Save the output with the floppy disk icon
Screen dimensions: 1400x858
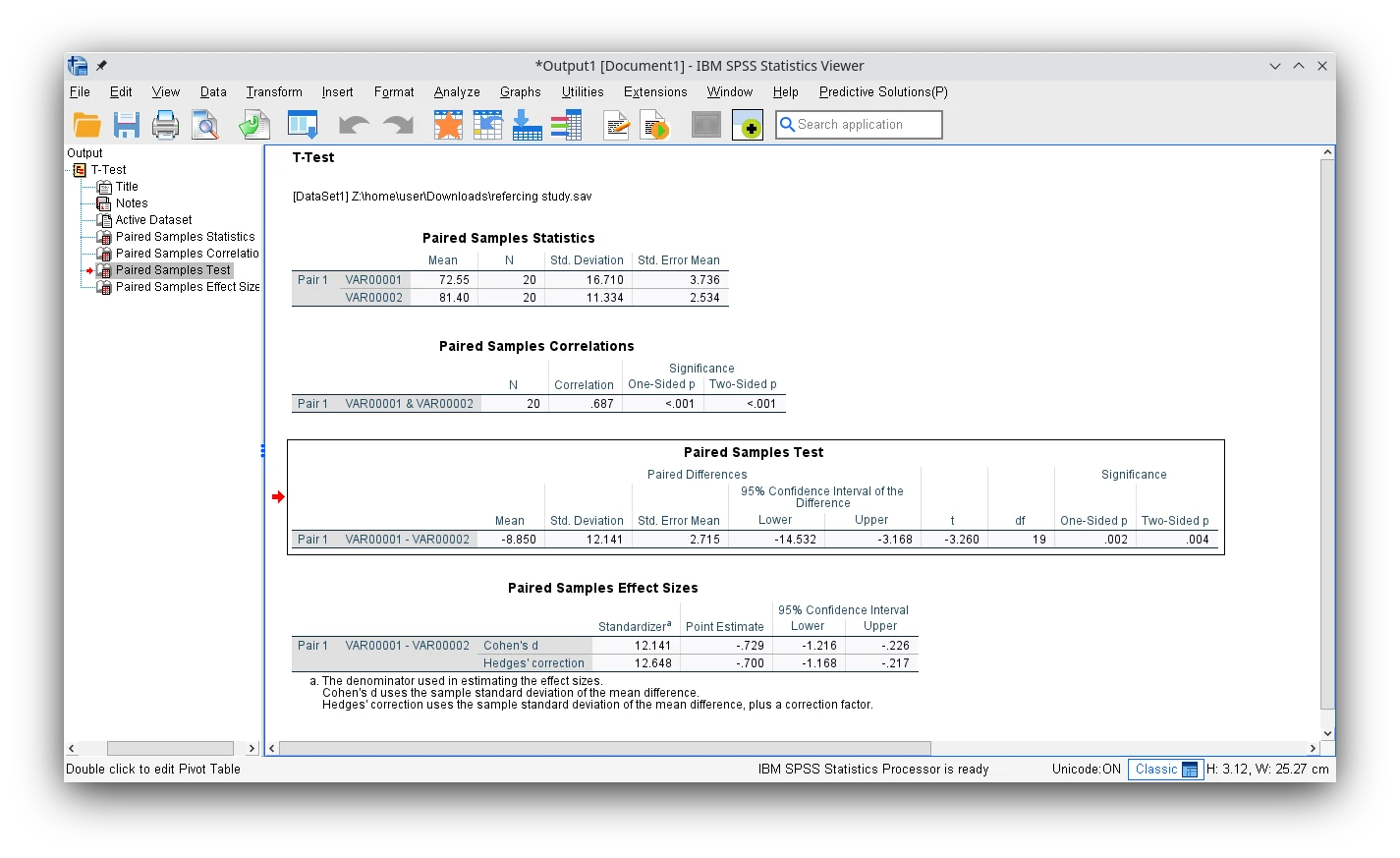126,125
